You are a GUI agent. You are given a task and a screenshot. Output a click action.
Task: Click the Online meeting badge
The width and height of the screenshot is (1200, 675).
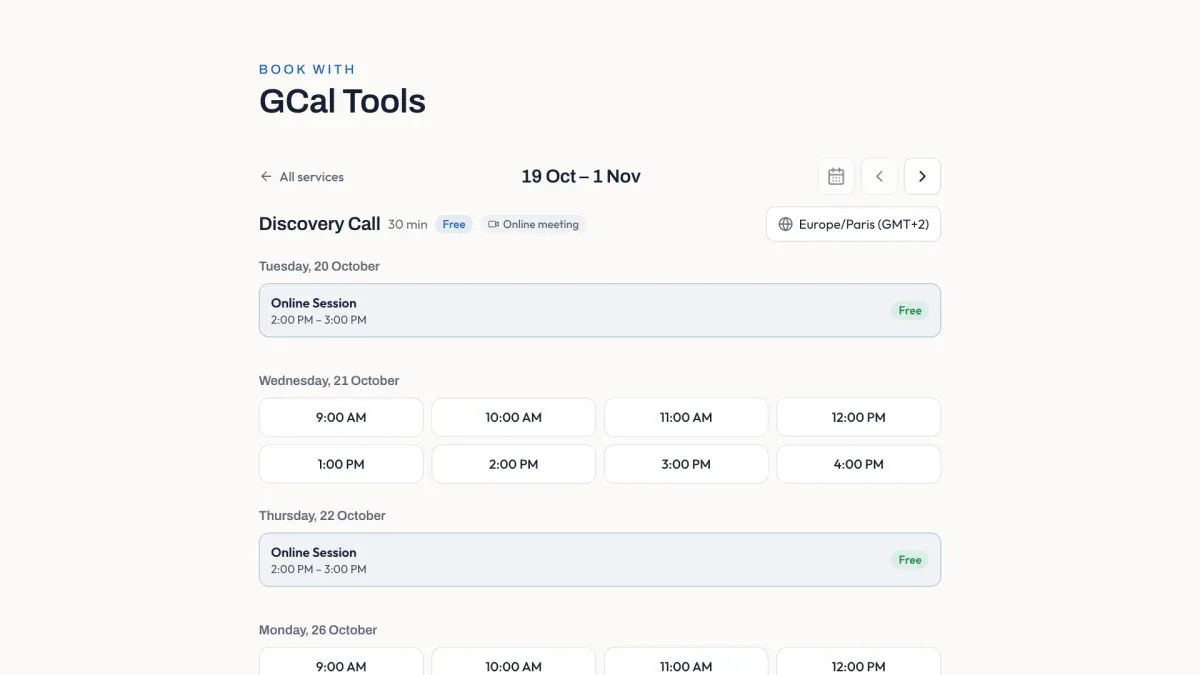pos(533,224)
